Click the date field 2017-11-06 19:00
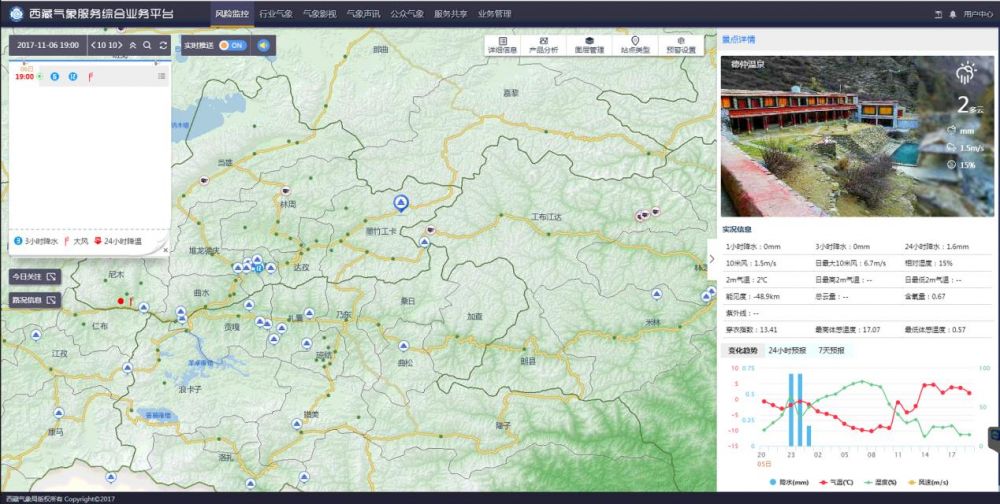The height and width of the screenshot is (504, 1000). point(48,45)
